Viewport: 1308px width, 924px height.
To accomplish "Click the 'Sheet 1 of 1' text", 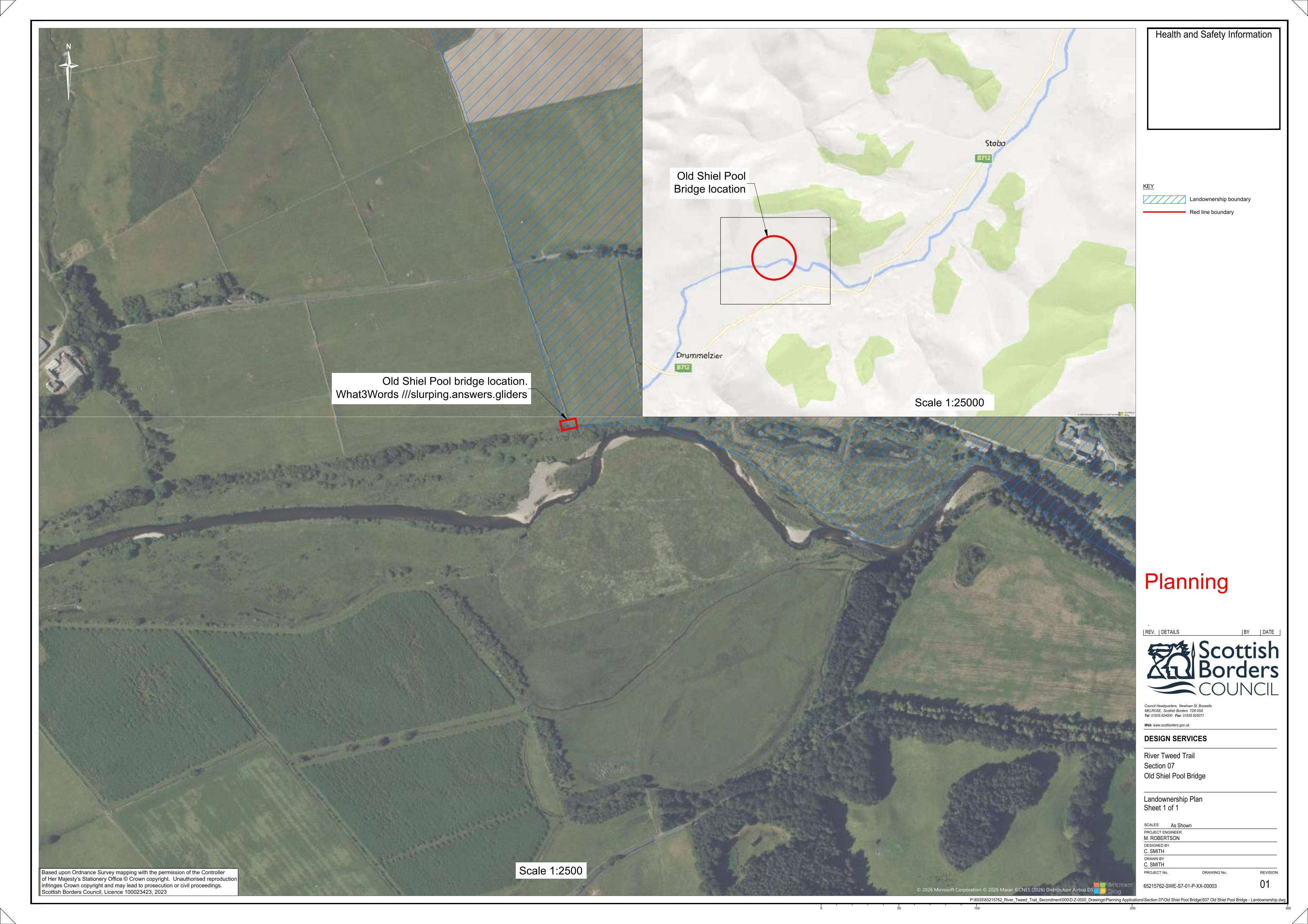I will 1161,808.
